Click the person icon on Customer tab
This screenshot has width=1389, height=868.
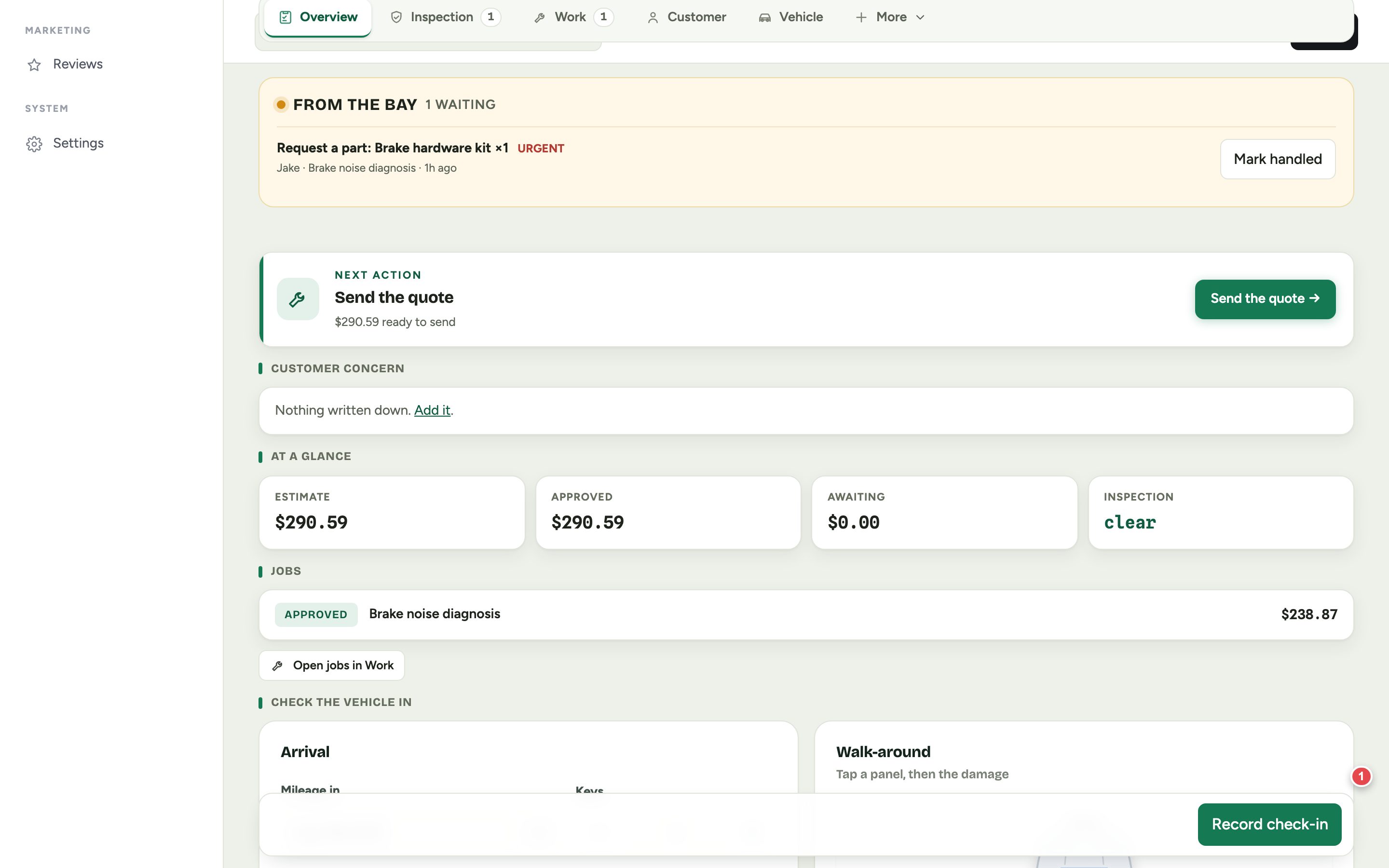(653, 18)
